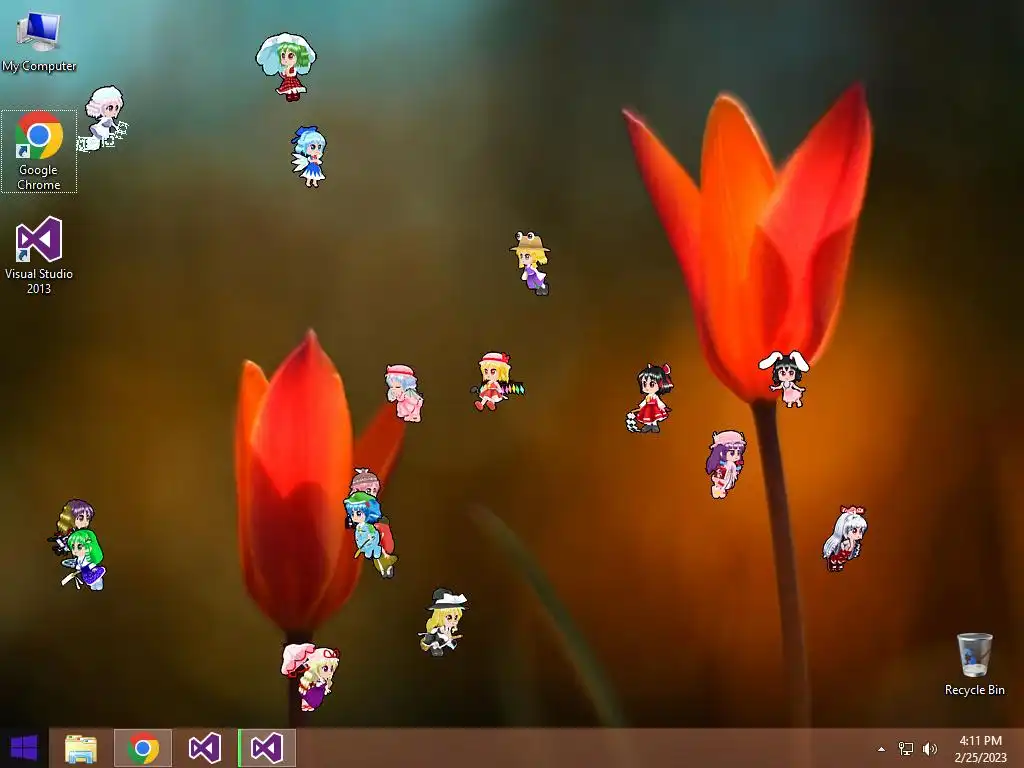
Task: Click the white-haired mascot beside the Chrome icon
Action: [x=103, y=119]
